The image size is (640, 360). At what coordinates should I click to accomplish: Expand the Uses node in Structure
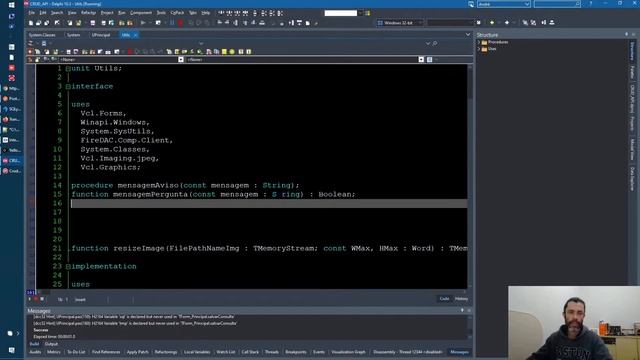479,49
